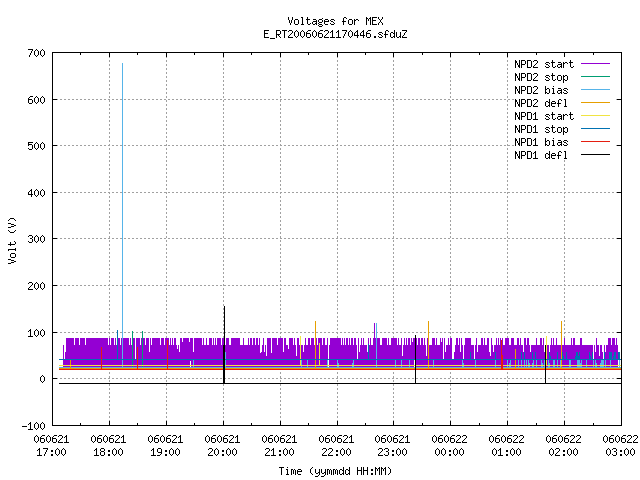Click the 500 y-axis tick label

pyautogui.click(x=36, y=146)
